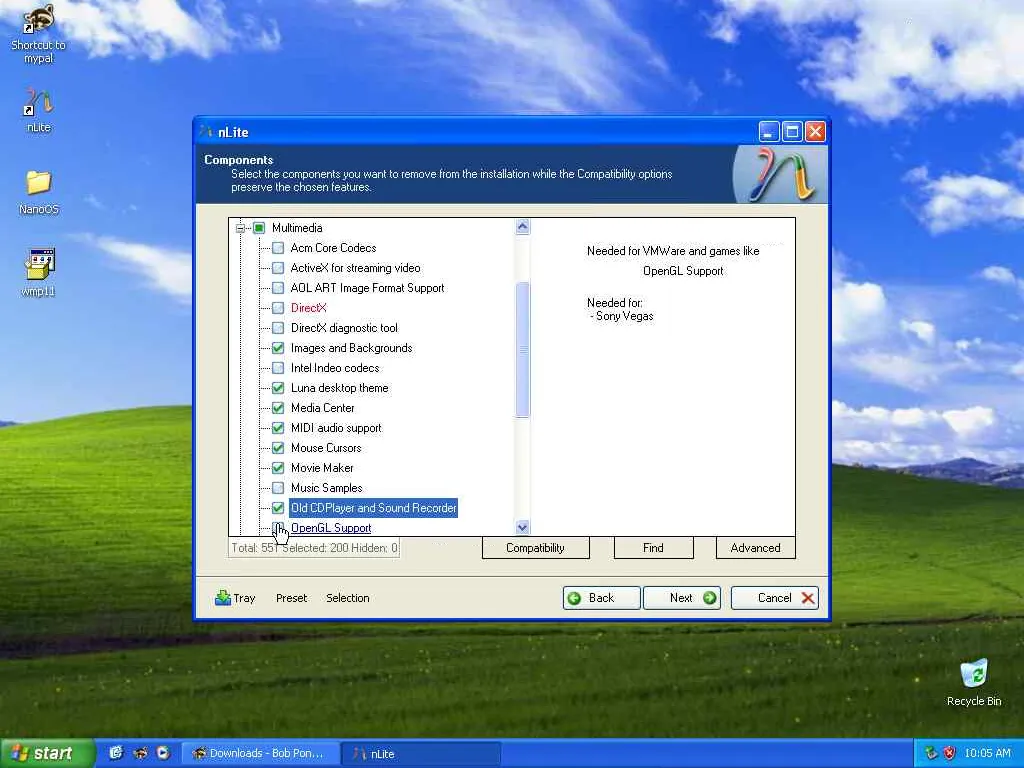Select the Movie Maker label

[322, 468]
